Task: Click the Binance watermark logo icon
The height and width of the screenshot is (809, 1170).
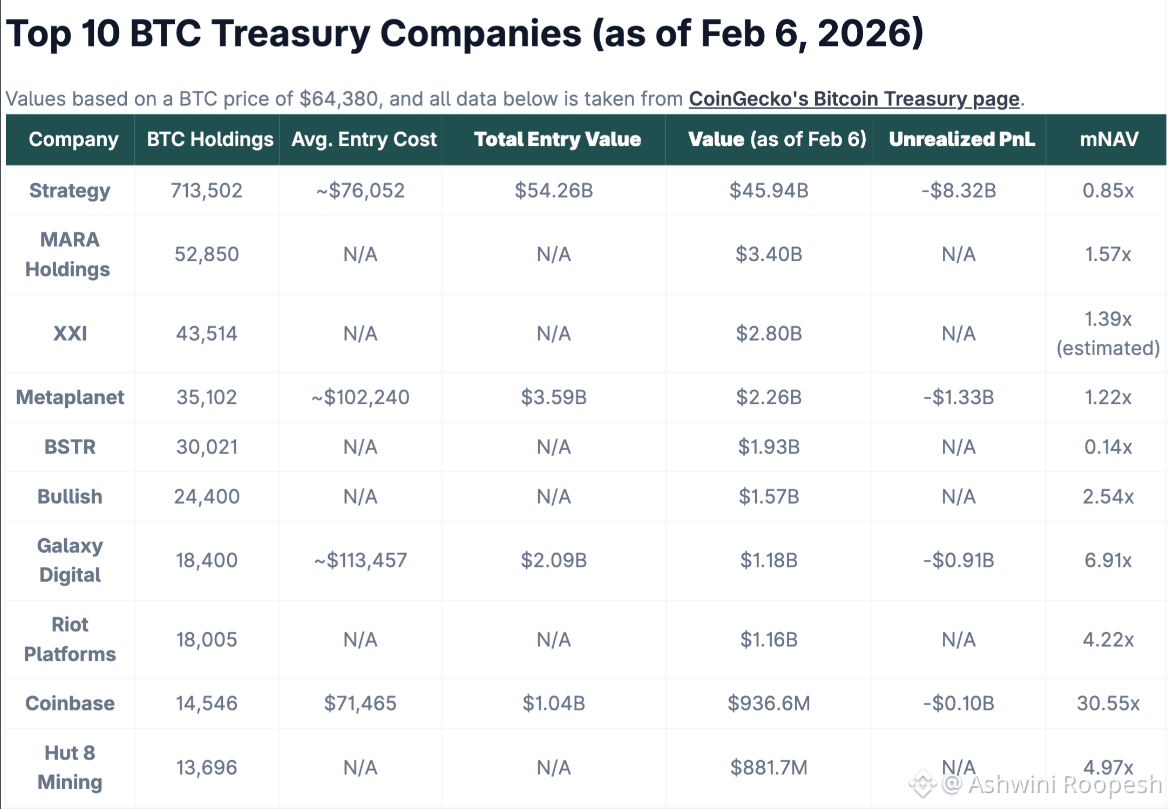Action: tap(922, 783)
